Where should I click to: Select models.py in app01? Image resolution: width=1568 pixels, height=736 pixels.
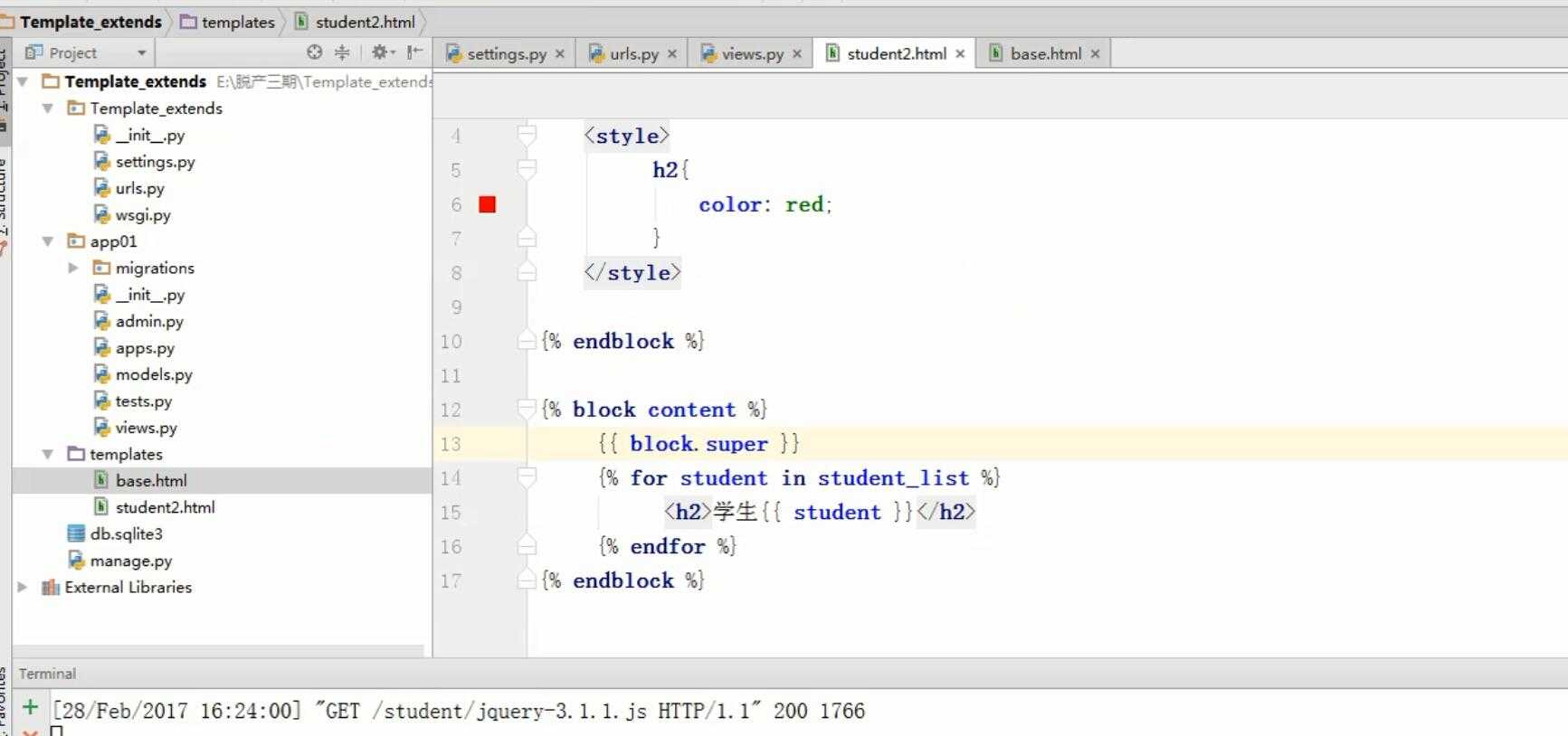tap(154, 374)
